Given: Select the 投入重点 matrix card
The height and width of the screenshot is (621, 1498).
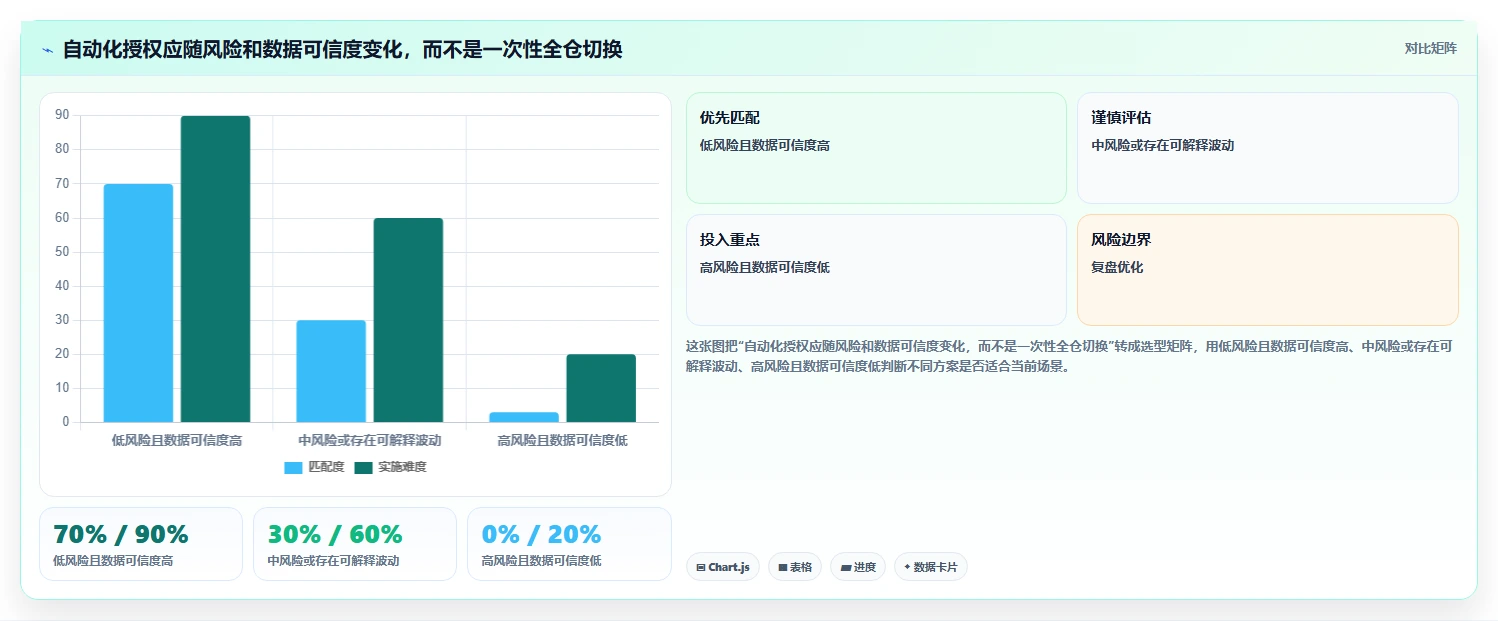Looking at the screenshot, I should 876,270.
